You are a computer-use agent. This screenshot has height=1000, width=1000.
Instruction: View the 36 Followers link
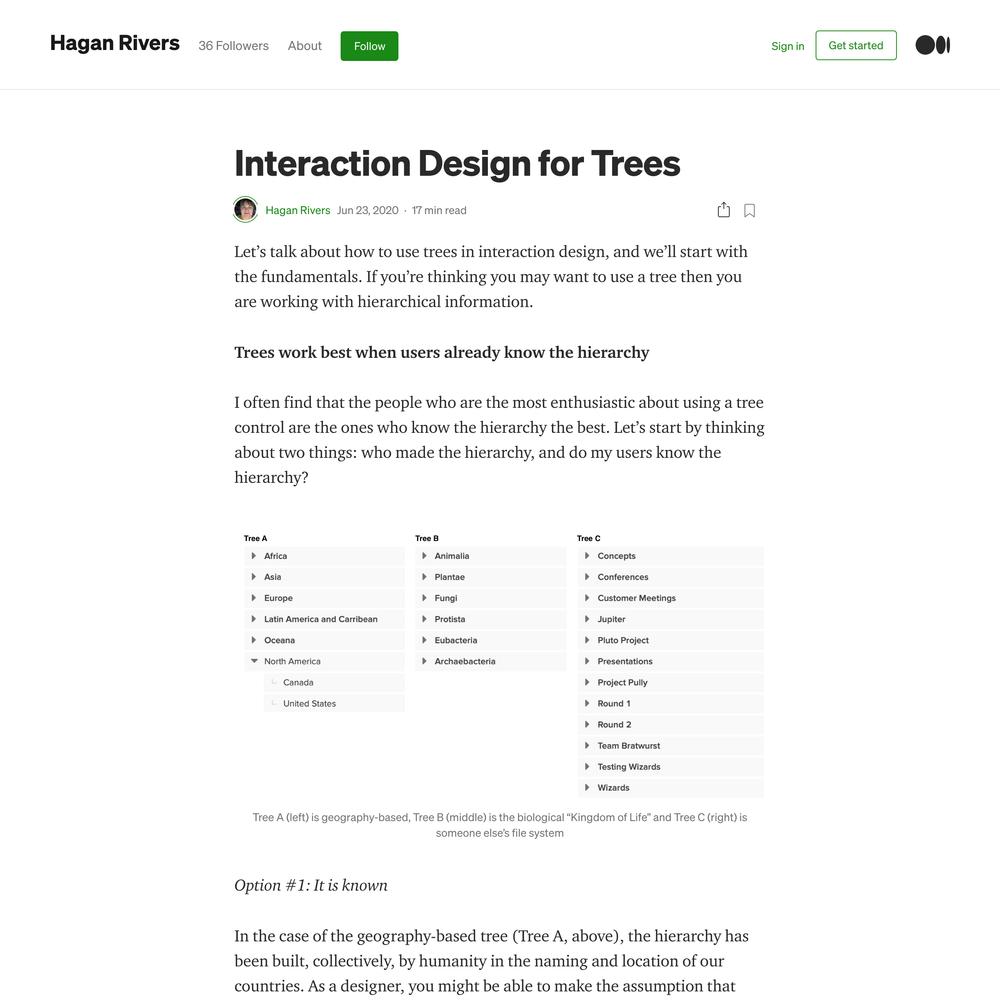point(233,46)
